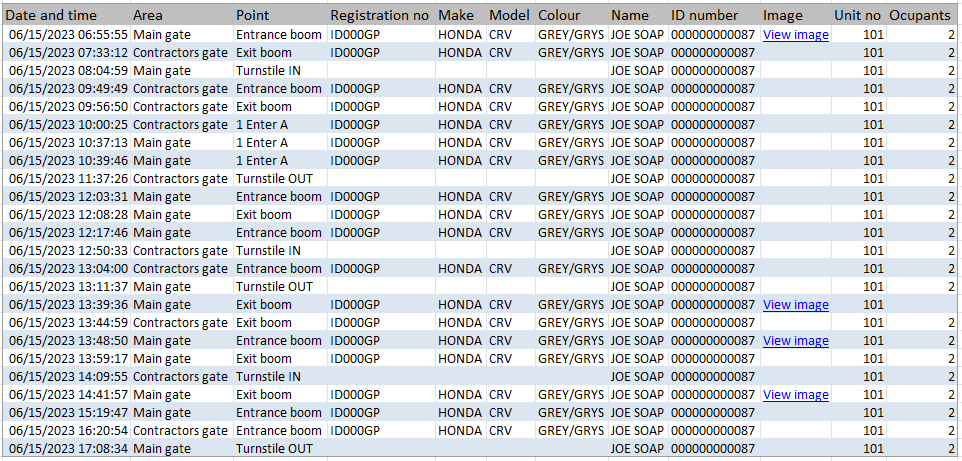Select the Ocupants column header

coord(920,15)
